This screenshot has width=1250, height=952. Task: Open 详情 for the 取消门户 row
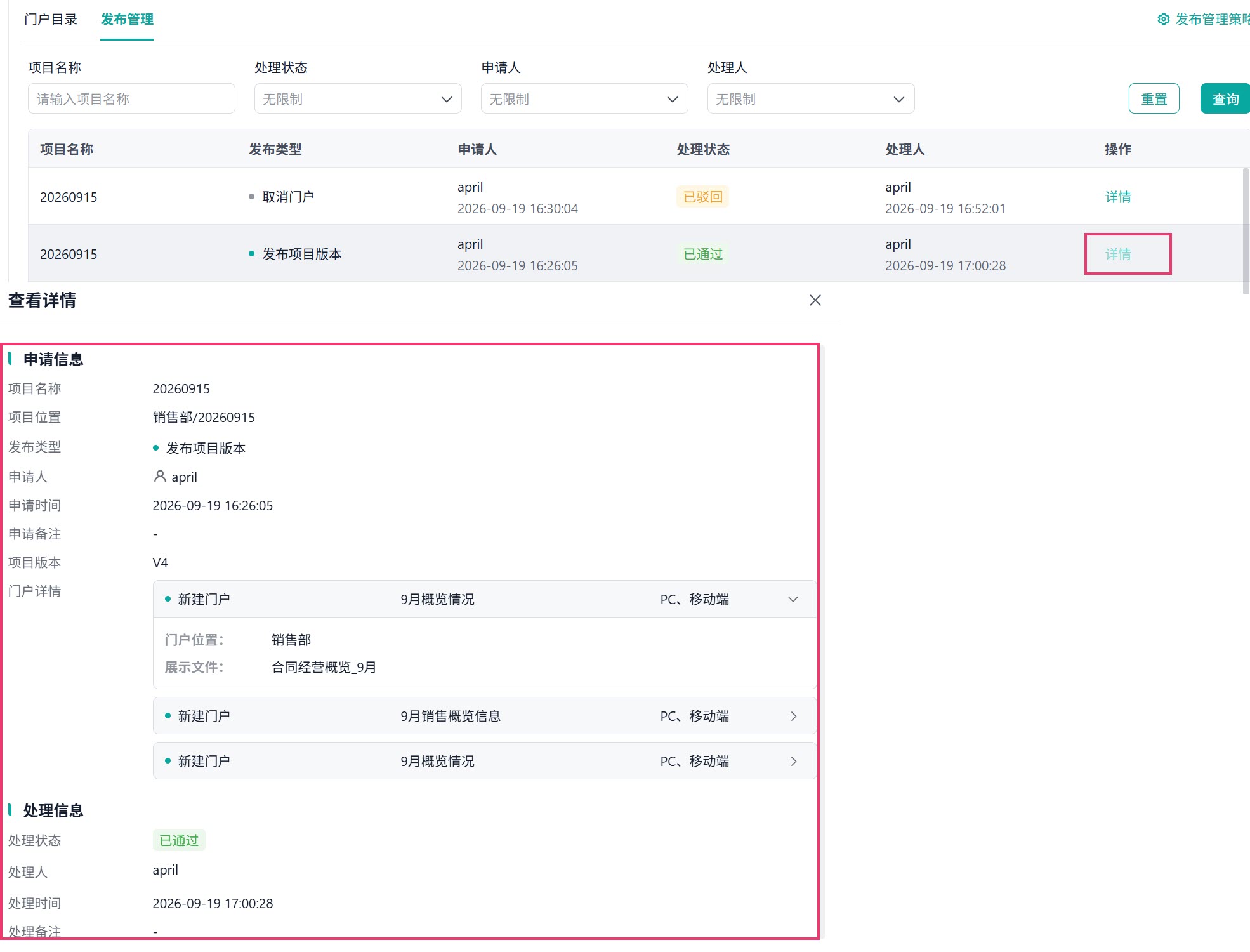(1117, 197)
